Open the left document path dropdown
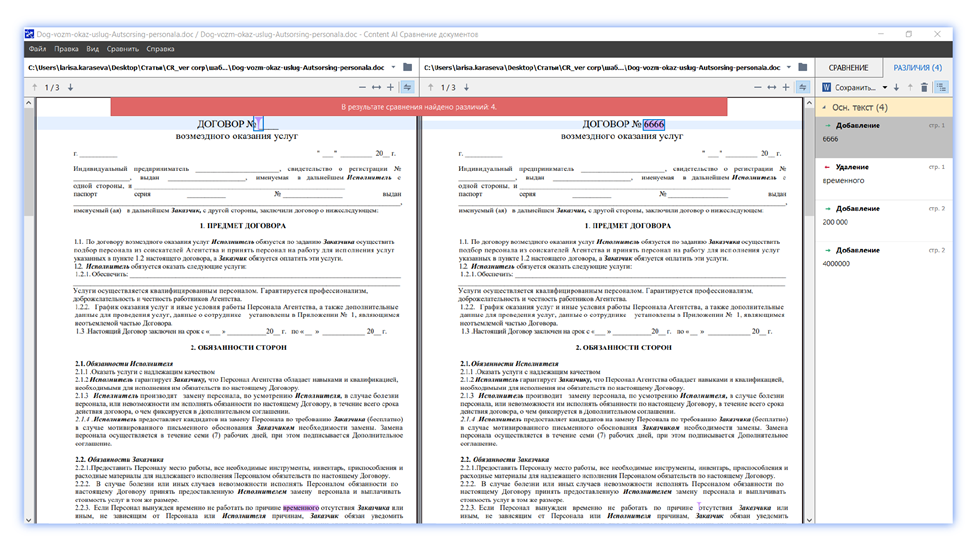974x546 pixels. pyautogui.click(x=393, y=67)
